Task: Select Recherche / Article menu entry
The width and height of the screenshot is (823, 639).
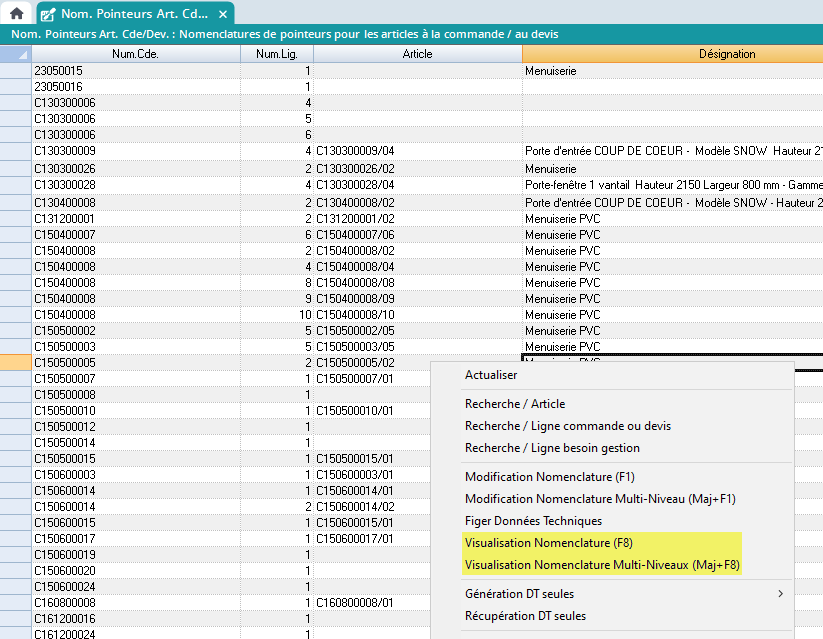Action: pyautogui.click(x=514, y=404)
